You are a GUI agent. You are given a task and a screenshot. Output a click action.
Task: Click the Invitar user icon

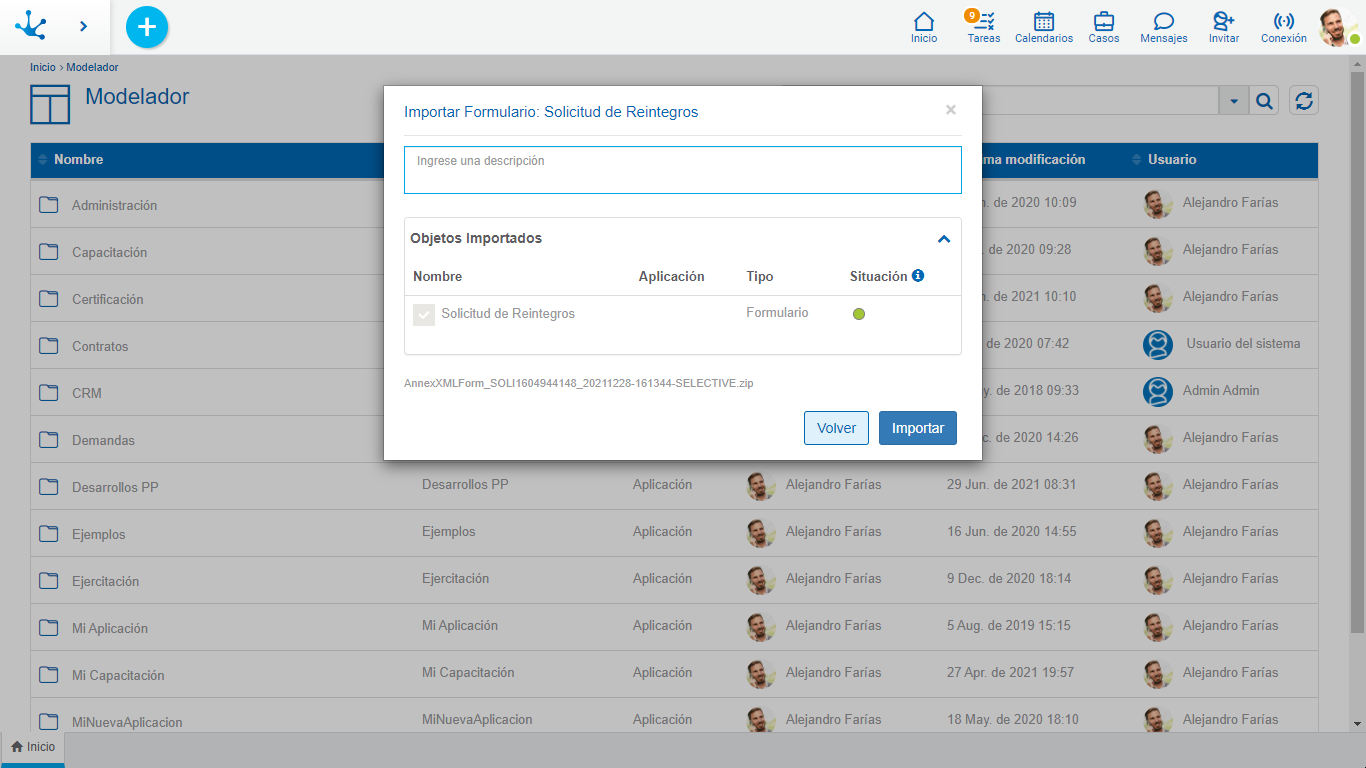1223,26
